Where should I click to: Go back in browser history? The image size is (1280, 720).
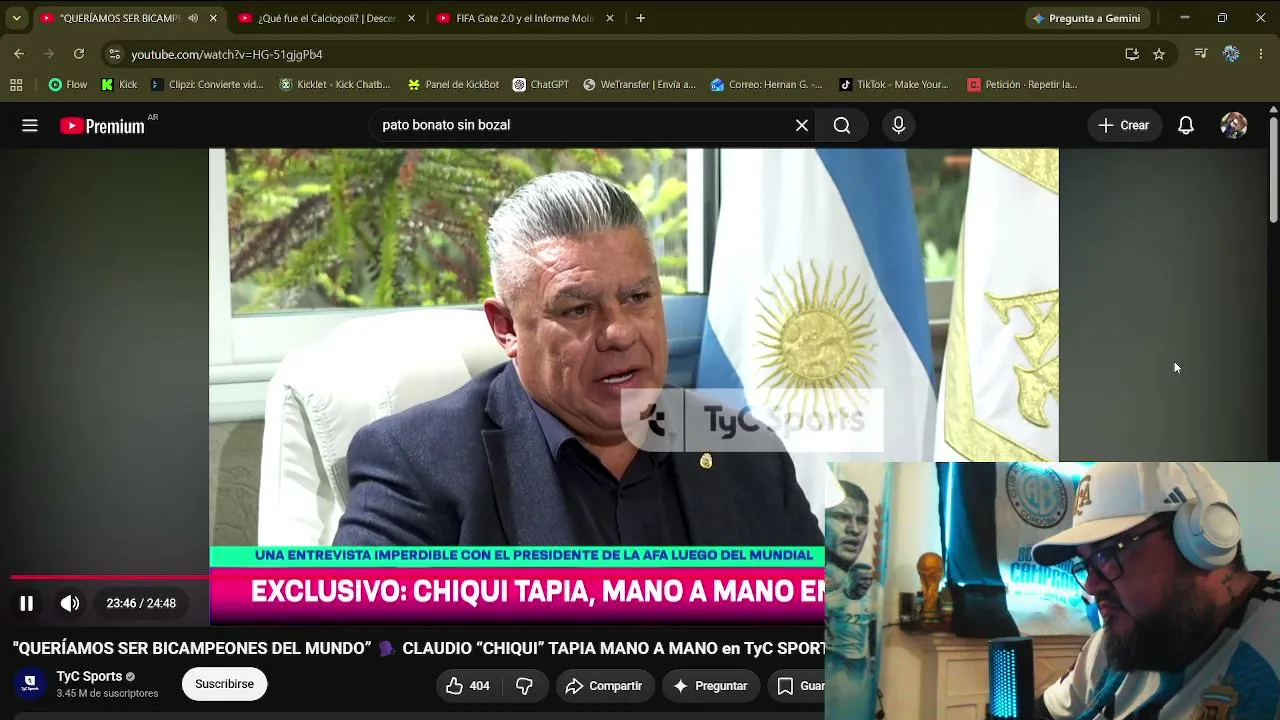click(x=19, y=54)
